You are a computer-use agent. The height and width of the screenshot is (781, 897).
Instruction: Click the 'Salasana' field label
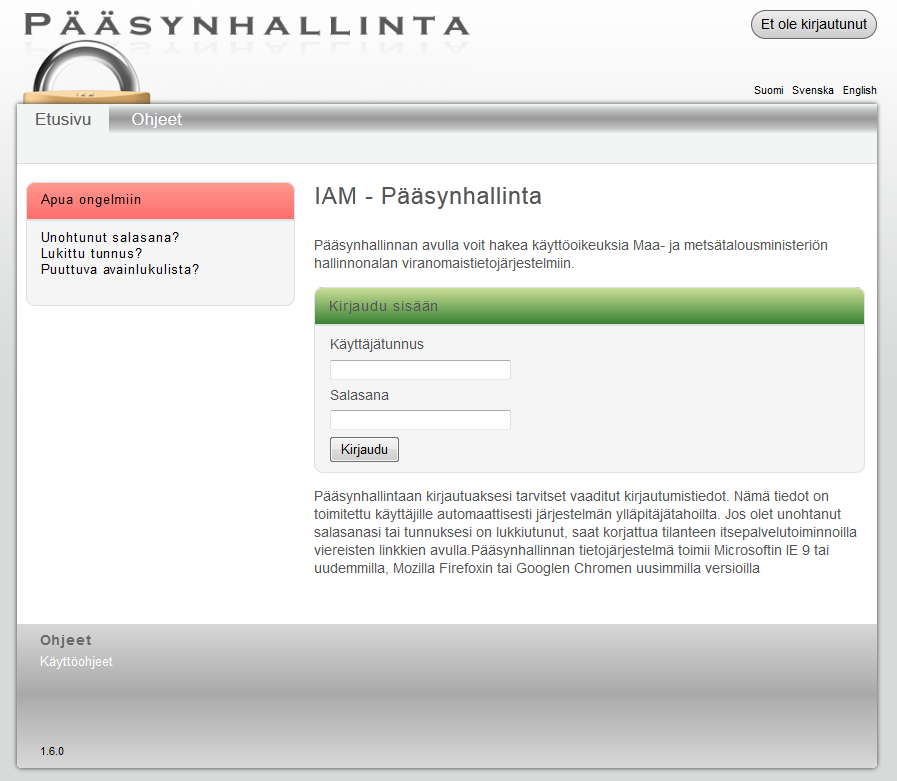tap(359, 395)
